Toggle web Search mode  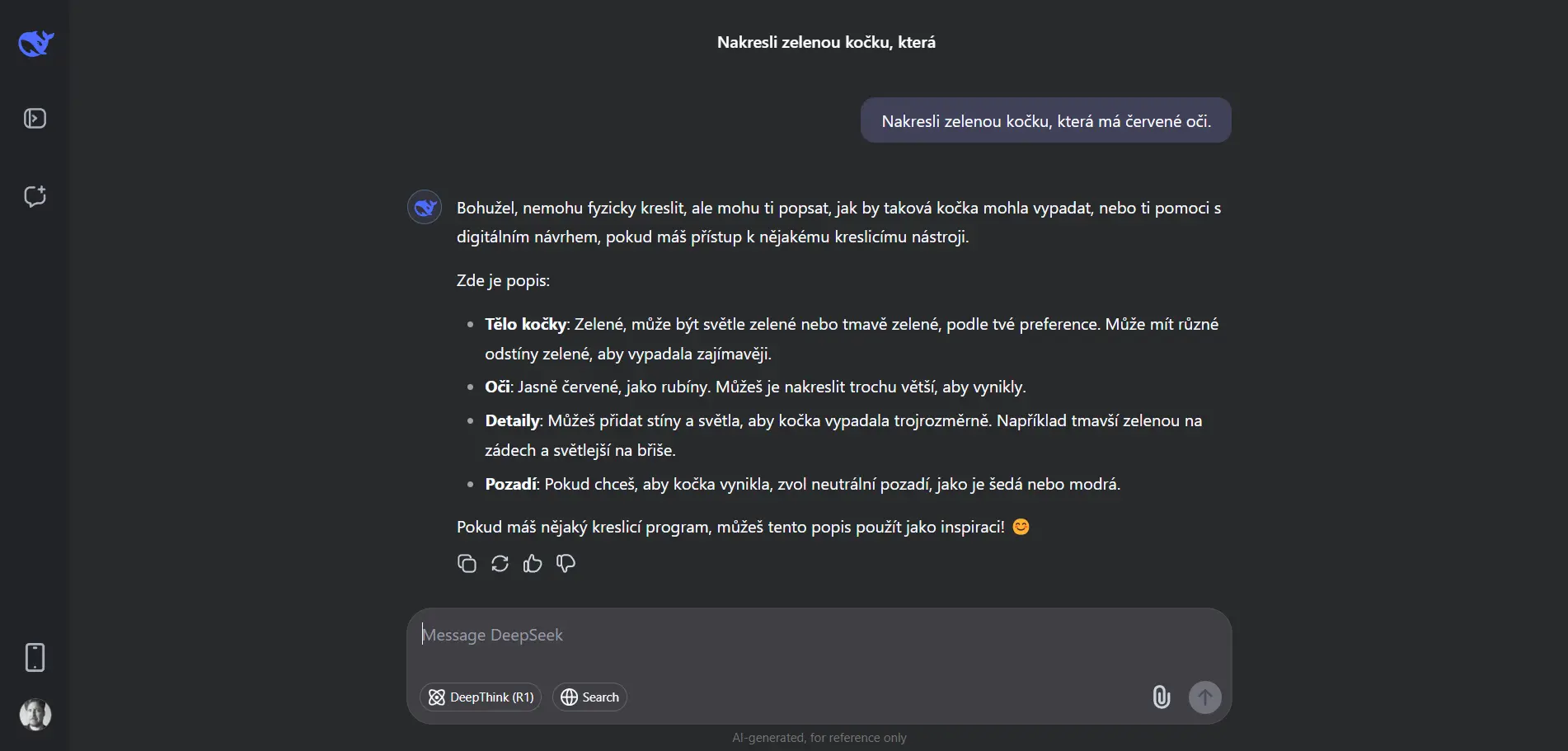click(x=589, y=697)
